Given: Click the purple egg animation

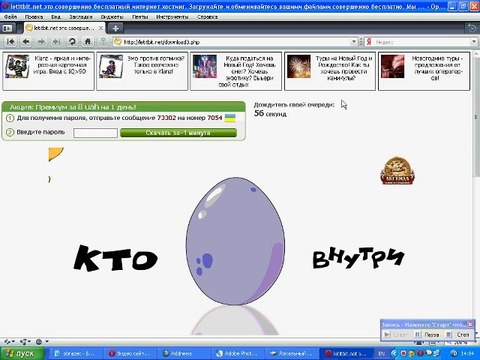Looking at the screenshot, I should click(x=235, y=241).
